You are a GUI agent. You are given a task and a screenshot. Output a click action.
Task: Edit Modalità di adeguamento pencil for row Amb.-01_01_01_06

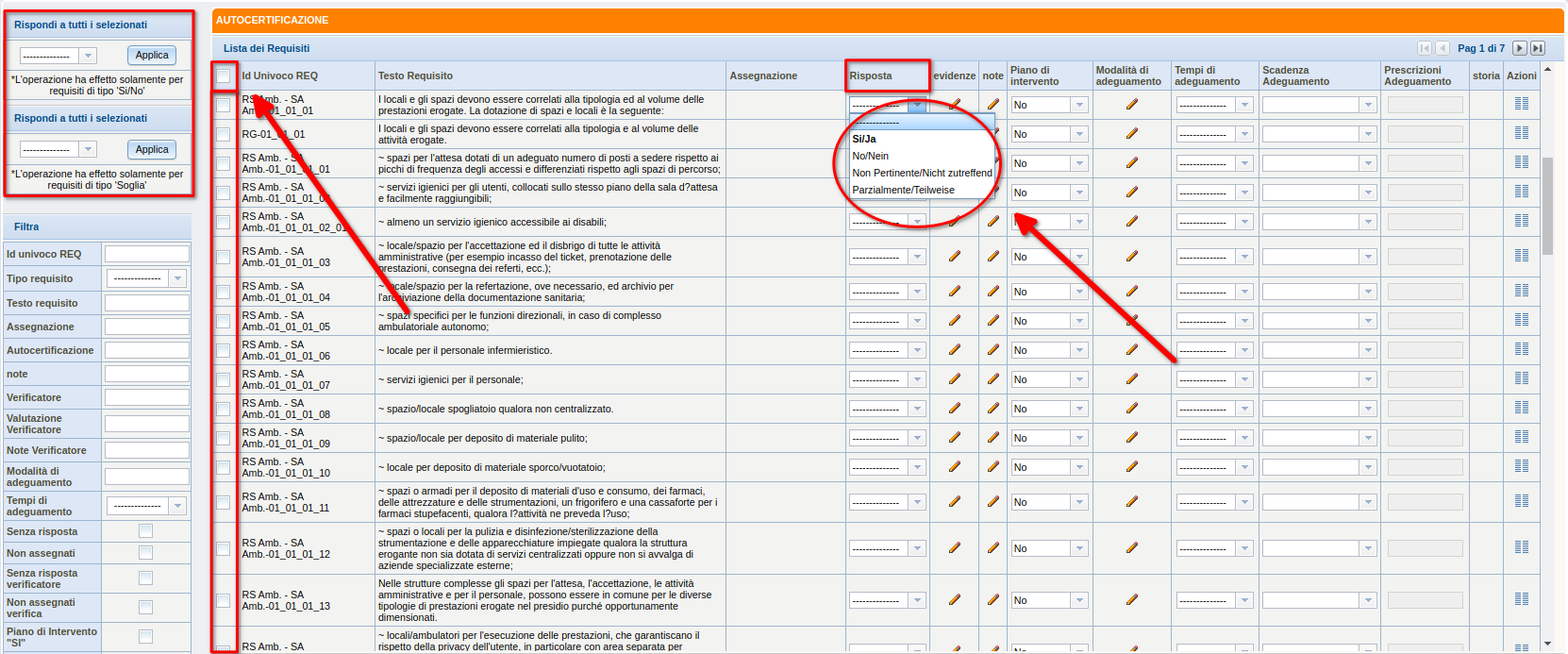[x=1132, y=349]
